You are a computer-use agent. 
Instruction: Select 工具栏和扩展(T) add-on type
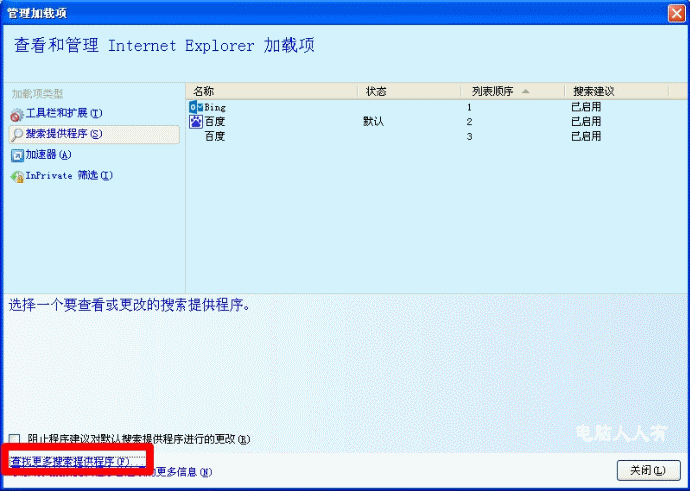pyautogui.click(x=64, y=114)
